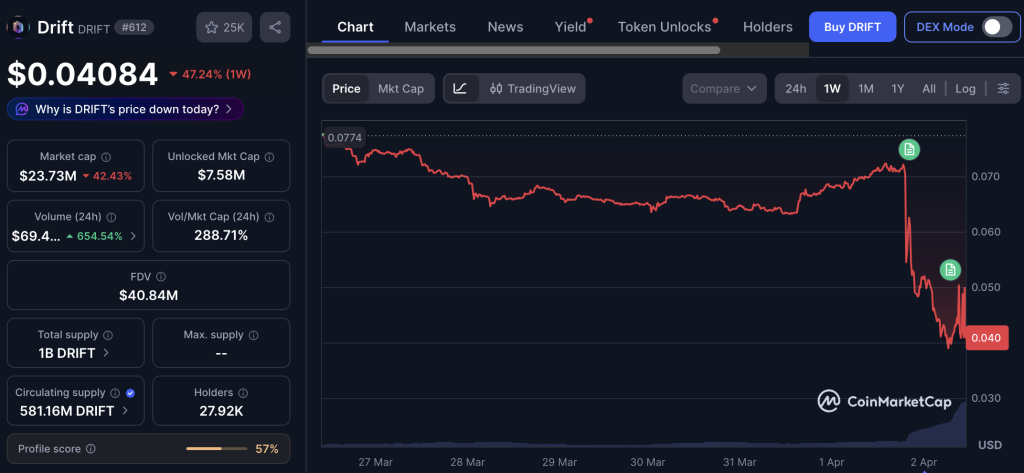1024x473 pixels.
Task: Add Drift to watchlist via star button
Action: coord(224,27)
